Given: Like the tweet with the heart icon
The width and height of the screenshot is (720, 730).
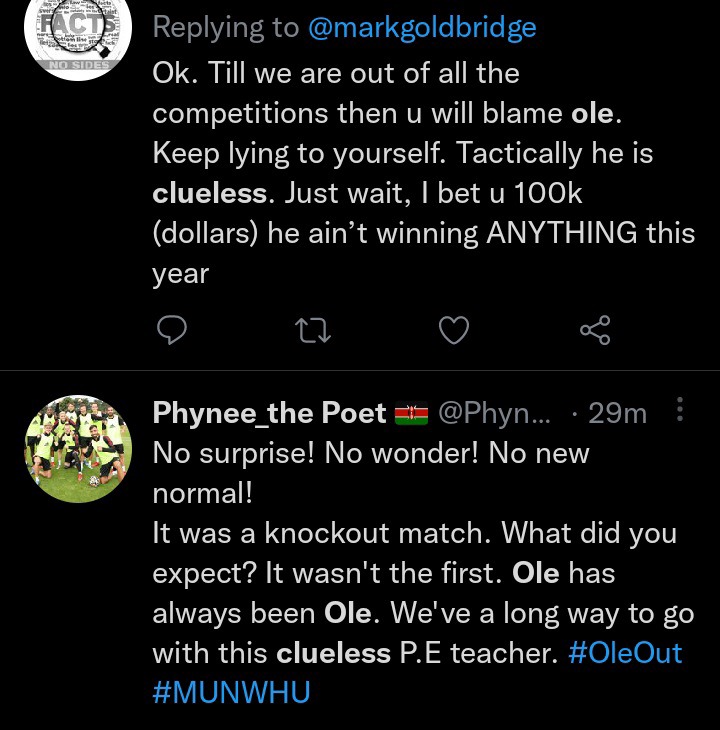Looking at the screenshot, I should click(454, 330).
